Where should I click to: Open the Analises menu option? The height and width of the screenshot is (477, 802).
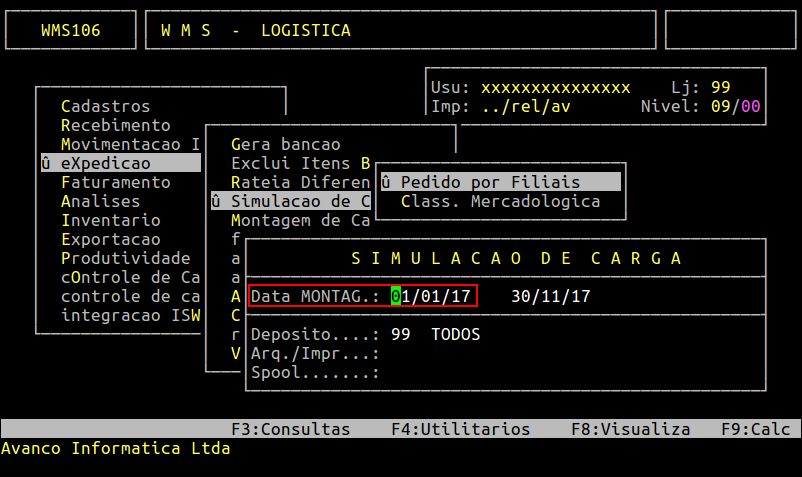[100, 201]
